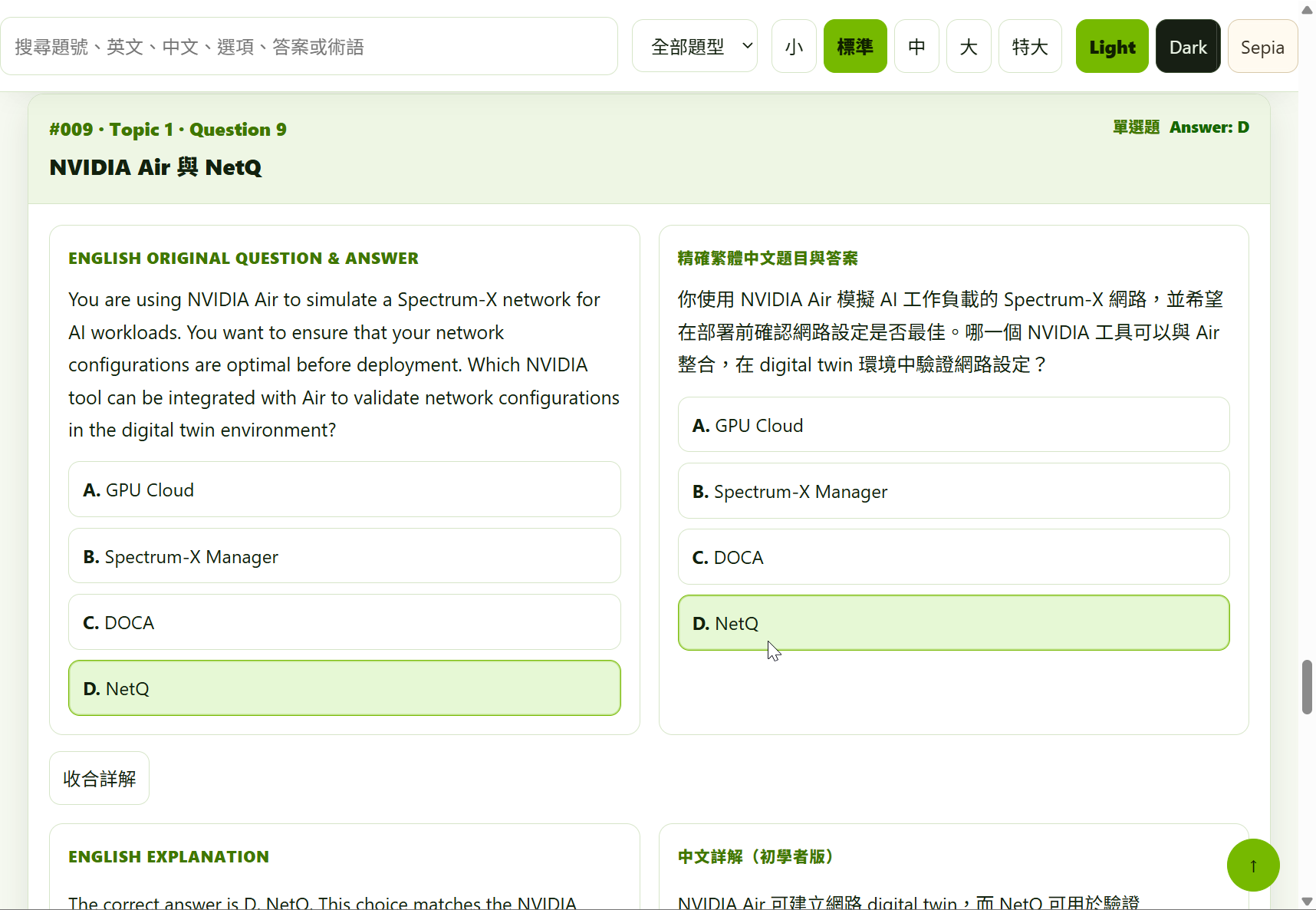Choose English option D. NetQ

344,688
